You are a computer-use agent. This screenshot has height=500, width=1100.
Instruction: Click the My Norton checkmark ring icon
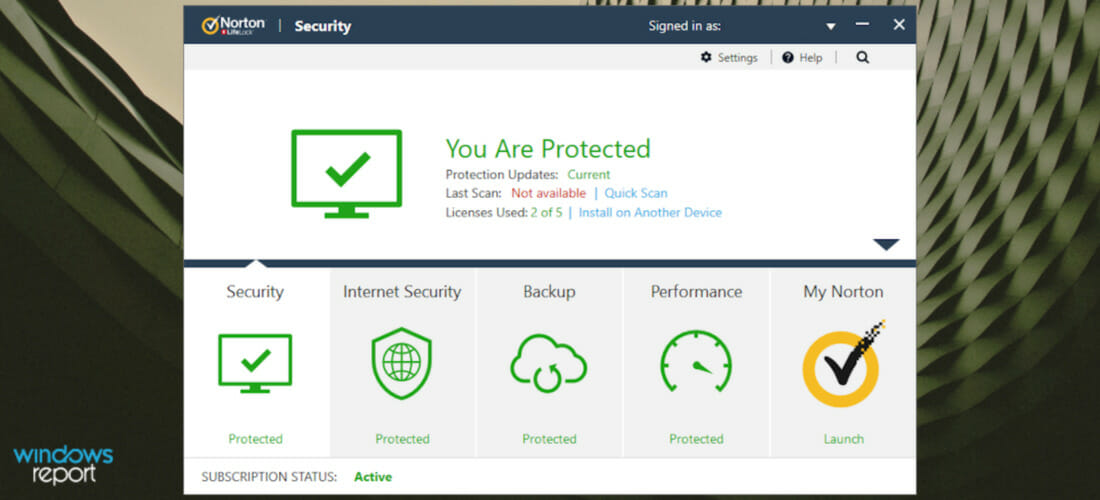843,364
